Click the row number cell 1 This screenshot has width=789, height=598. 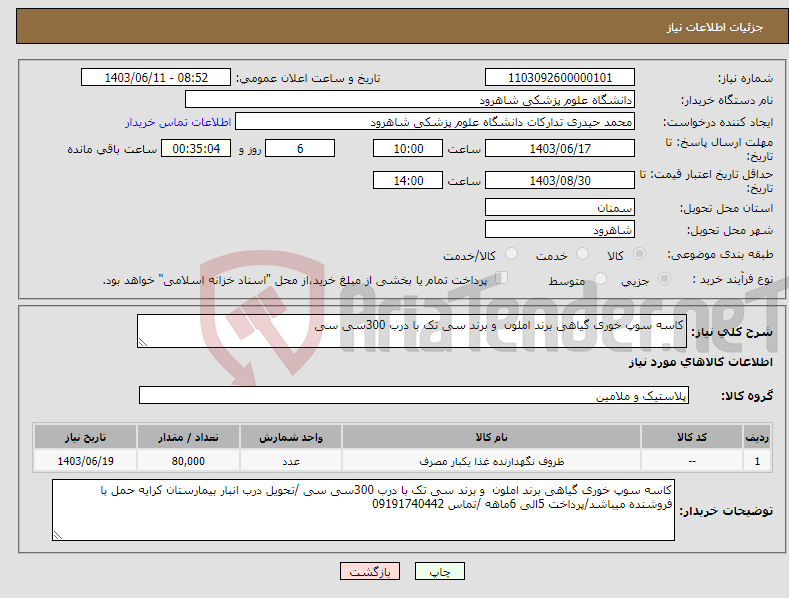click(757, 461)
